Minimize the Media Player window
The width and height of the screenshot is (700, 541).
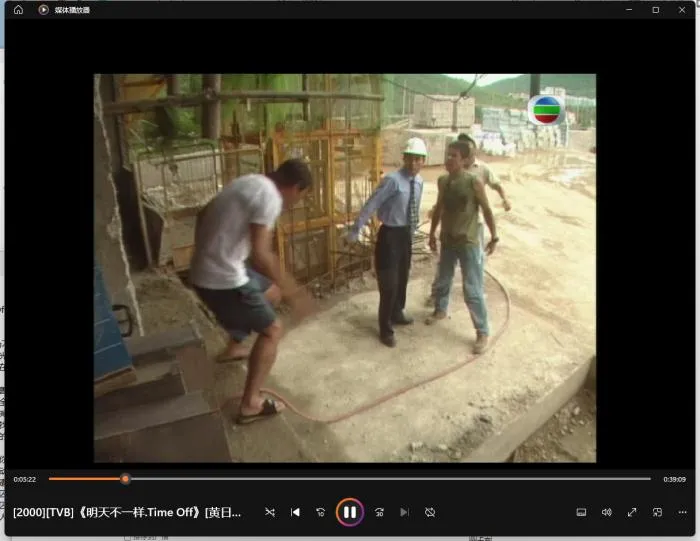click(629, 10)
